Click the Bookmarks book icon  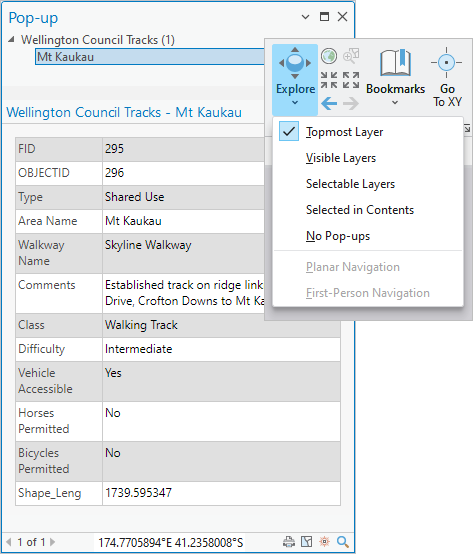395,63
